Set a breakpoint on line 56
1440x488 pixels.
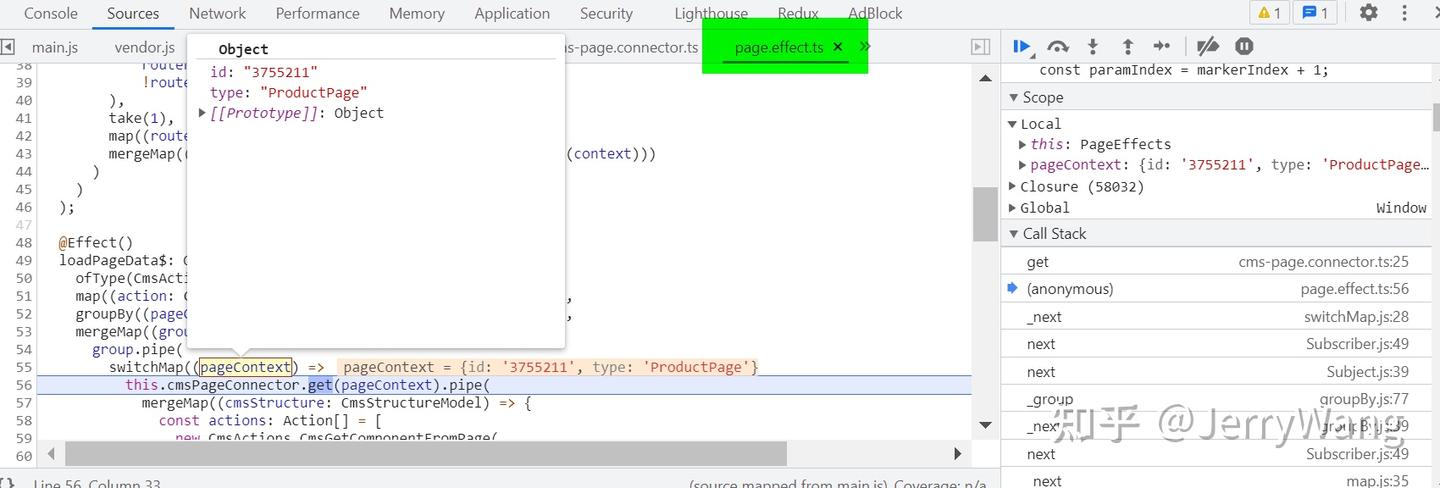coord(24,385)
